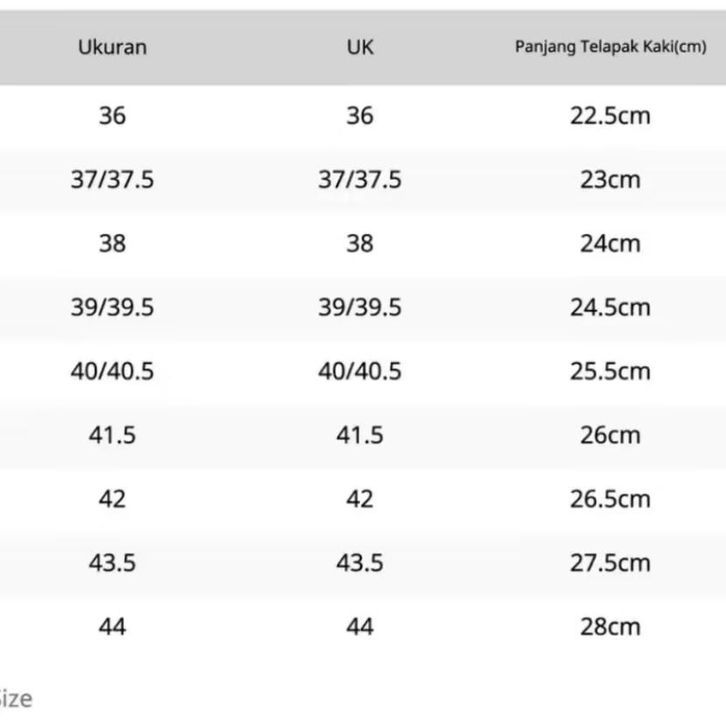
Task: Click the UK column header
Action: pos(360,47)
